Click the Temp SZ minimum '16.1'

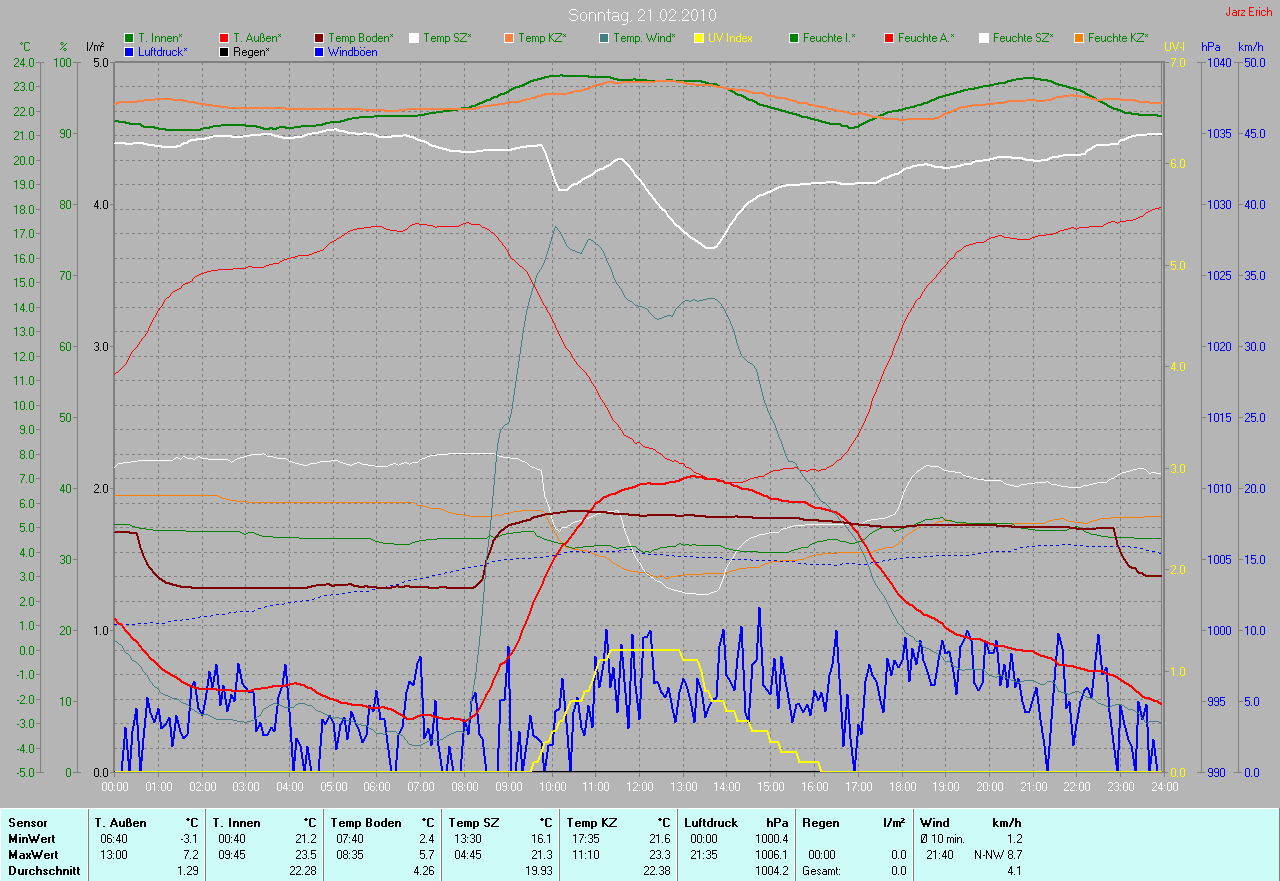click(x=540, y=839)
